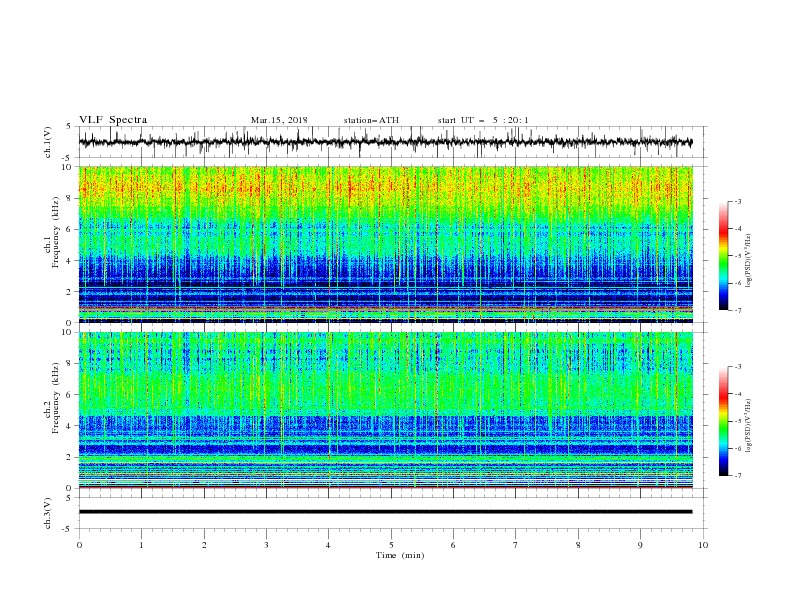Click inside the ch.1 spectrogram panel
The image size is (792, 612).
(385, 244)
